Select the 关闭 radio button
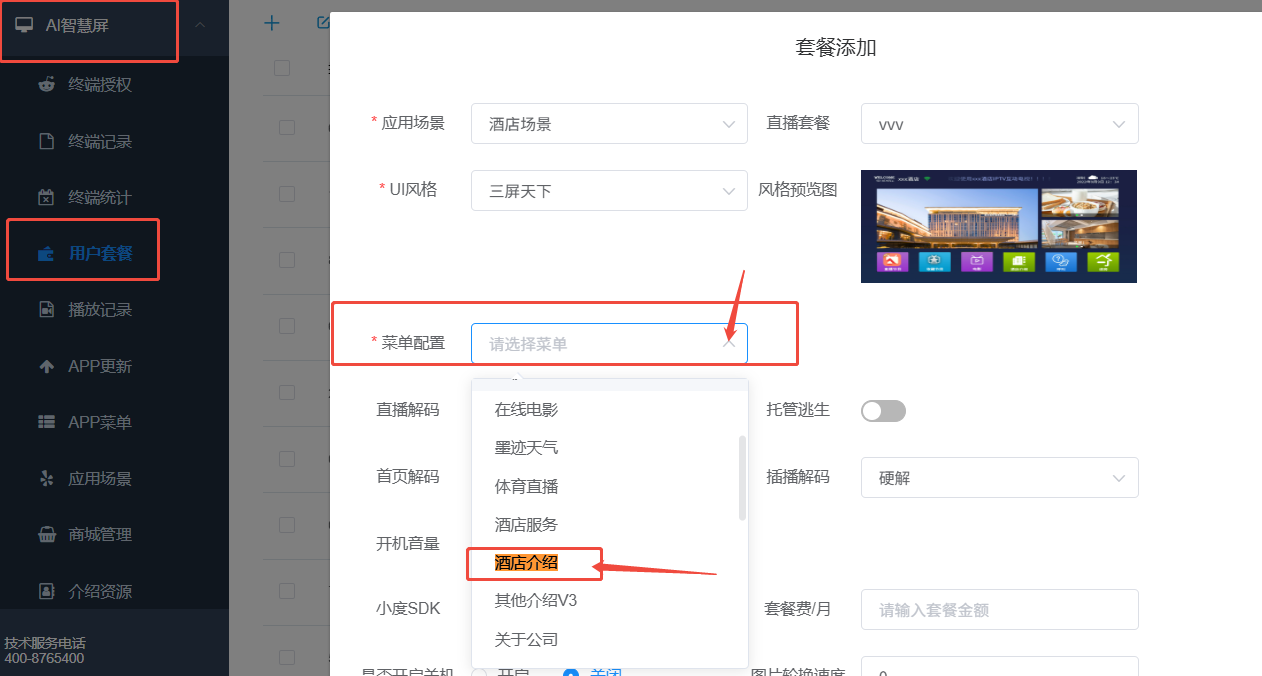The width and height of the screenshot is (1262, 676). (x=571, y=672)
